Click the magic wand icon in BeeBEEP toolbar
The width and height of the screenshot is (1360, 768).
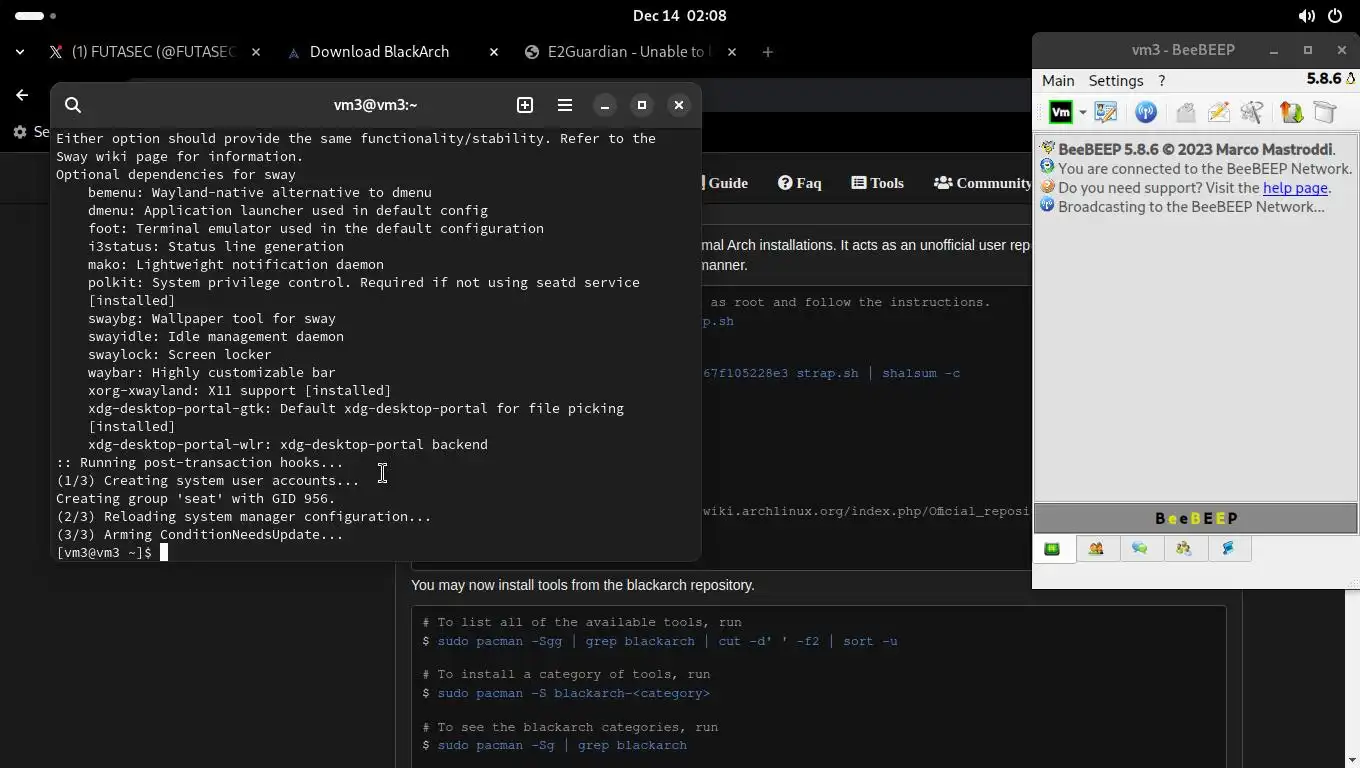[1252, 113]
